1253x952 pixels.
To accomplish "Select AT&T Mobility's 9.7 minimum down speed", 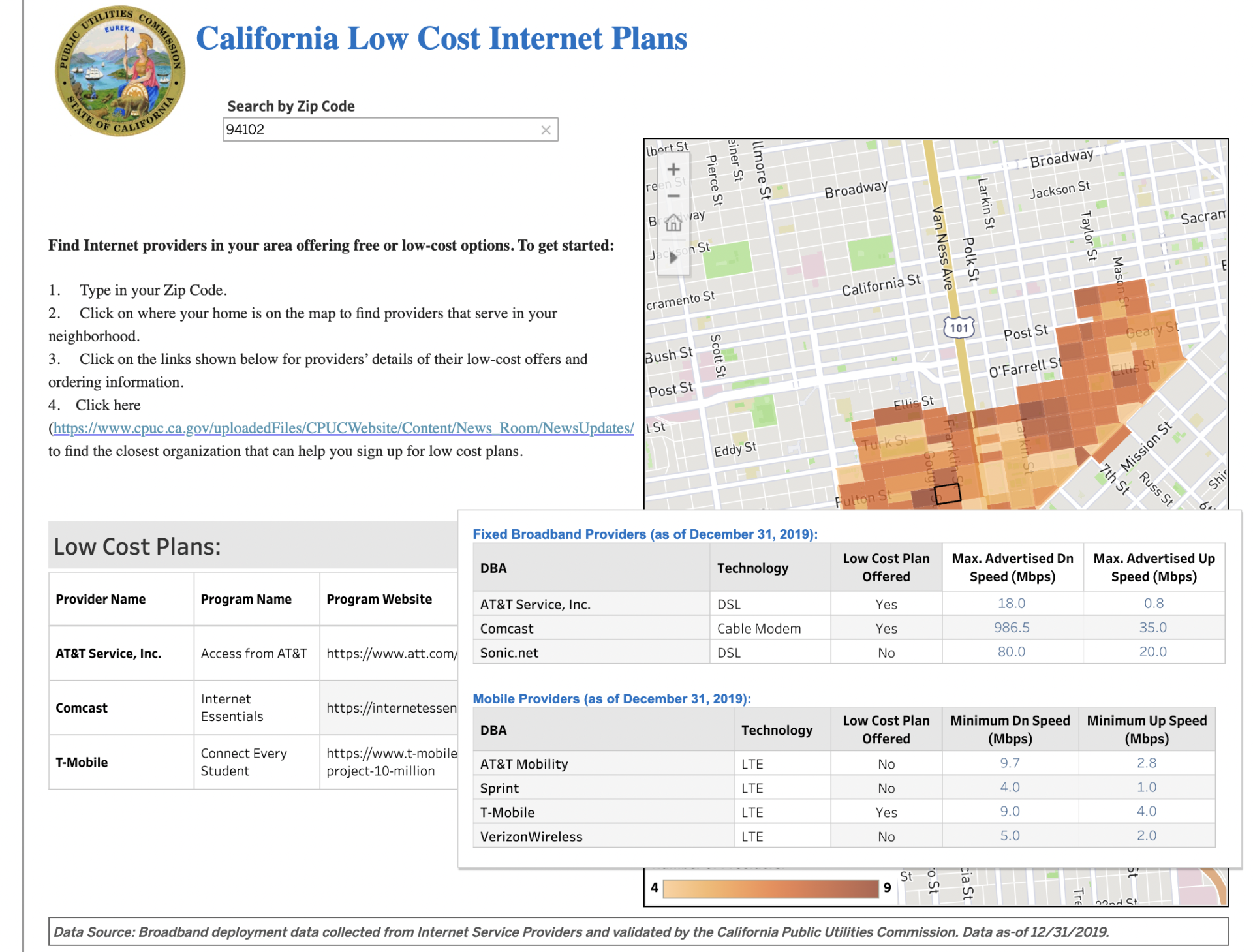I will 1009,763.
